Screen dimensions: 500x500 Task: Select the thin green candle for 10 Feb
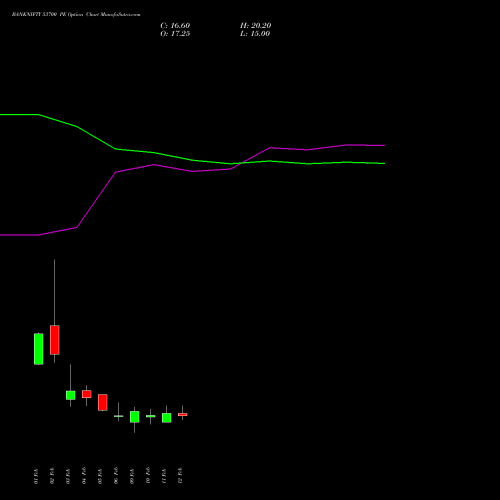151,416
